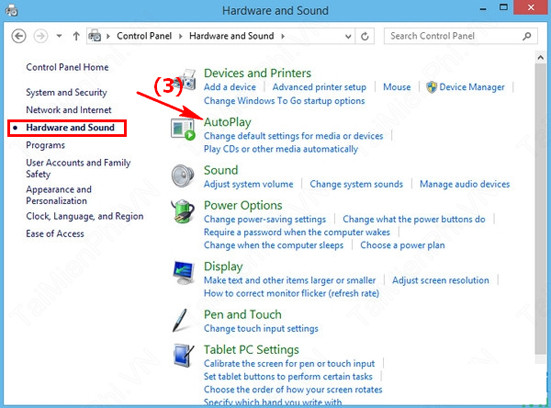Select Control Panel in the breadcrumb
The height and width of the screenshot is (408, 551).
tap(144, 36)
